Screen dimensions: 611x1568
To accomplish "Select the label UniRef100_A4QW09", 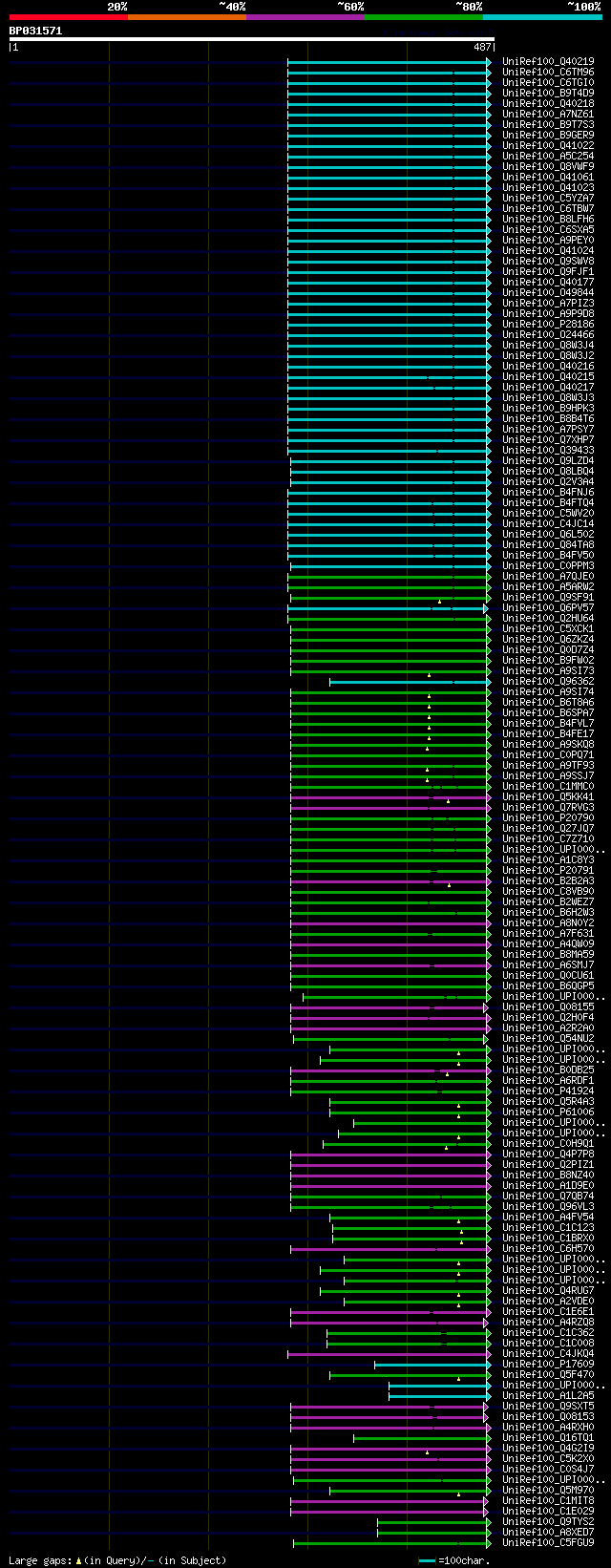I will tap(548, 944).
